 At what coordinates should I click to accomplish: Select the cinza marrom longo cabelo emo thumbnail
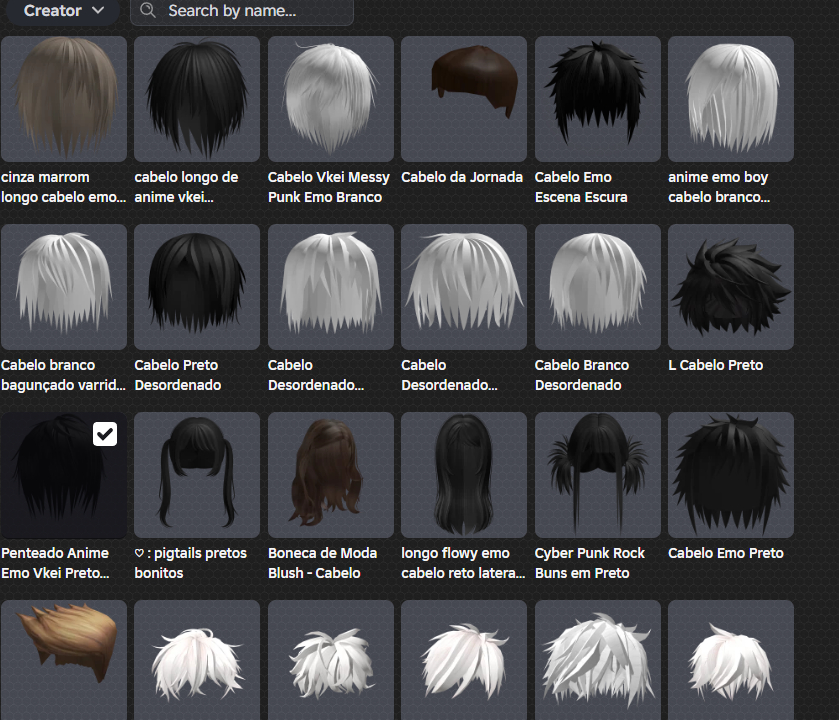[64, 99]
